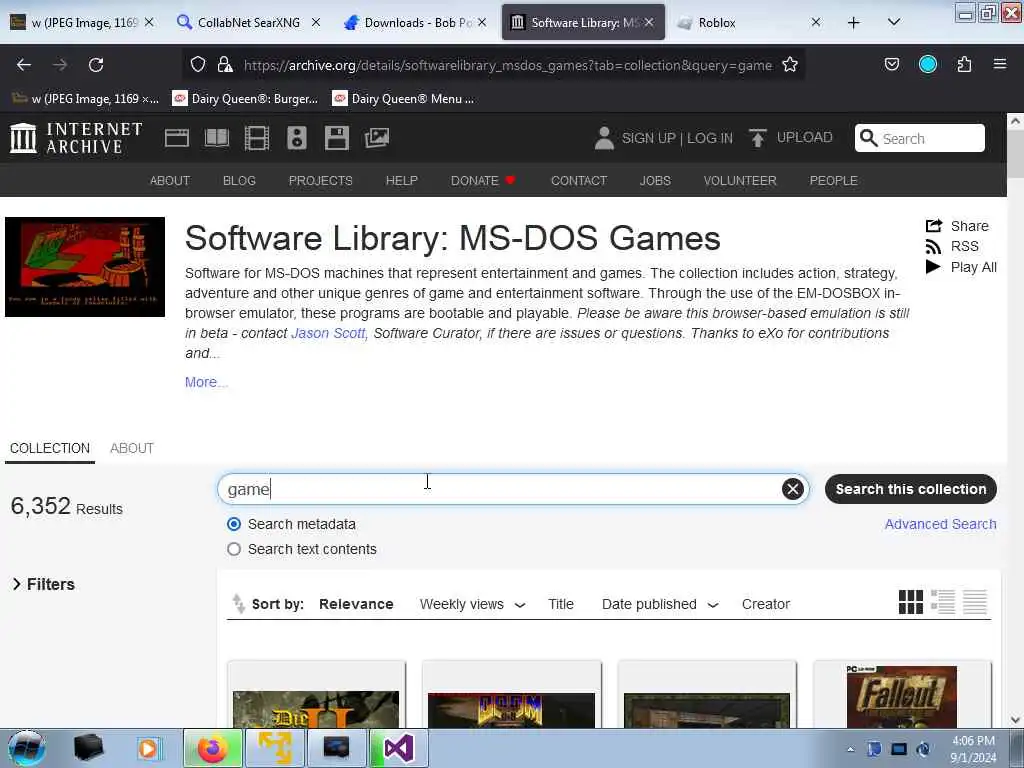Switch to extended list view

[942, 602]
